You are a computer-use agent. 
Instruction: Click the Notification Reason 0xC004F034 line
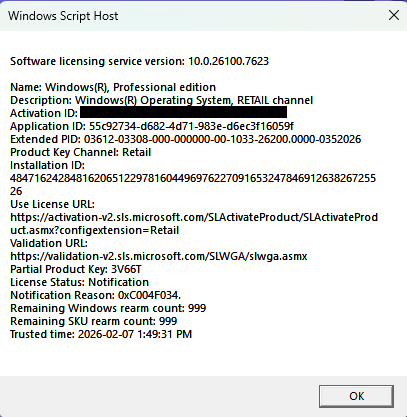[x=96, y=295]
